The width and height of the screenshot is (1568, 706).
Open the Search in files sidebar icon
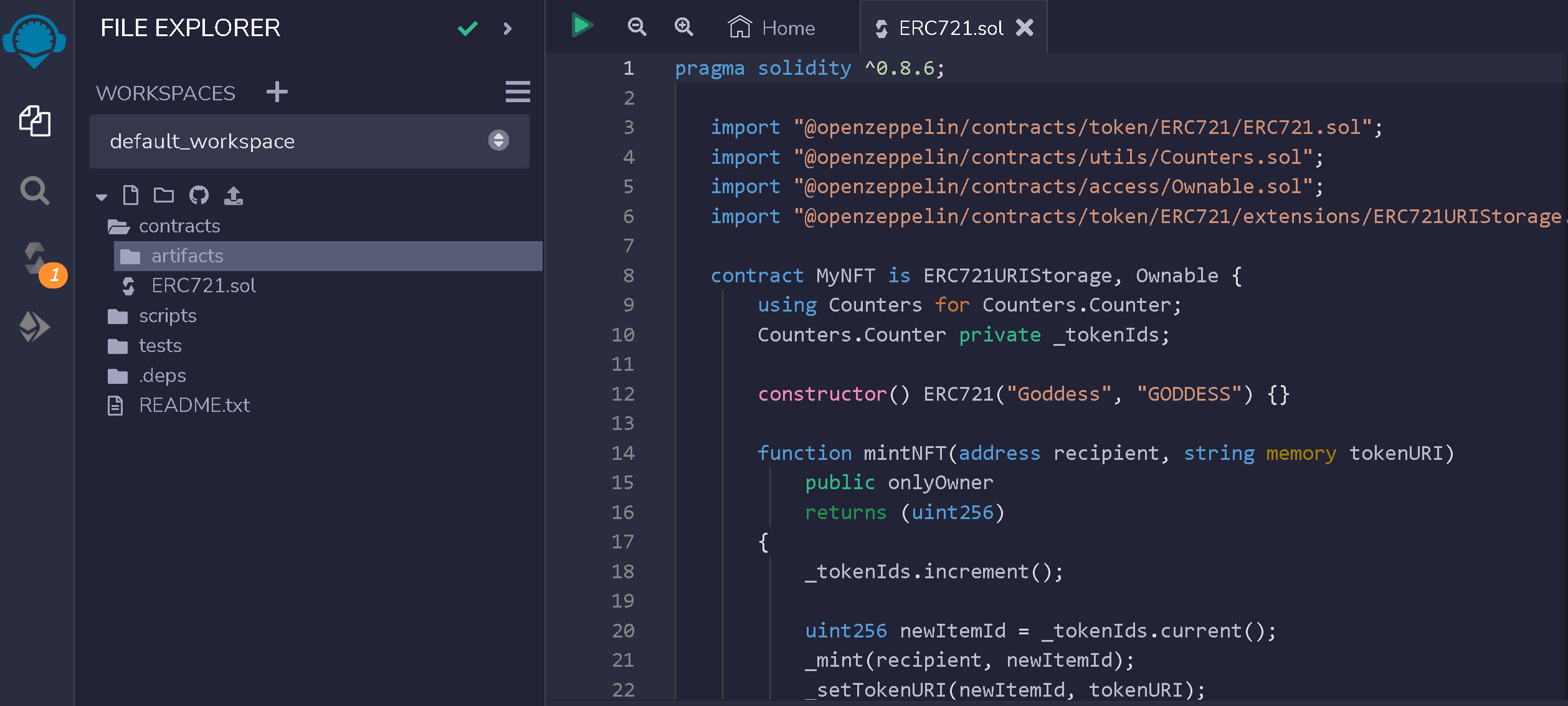coord(35,191)
